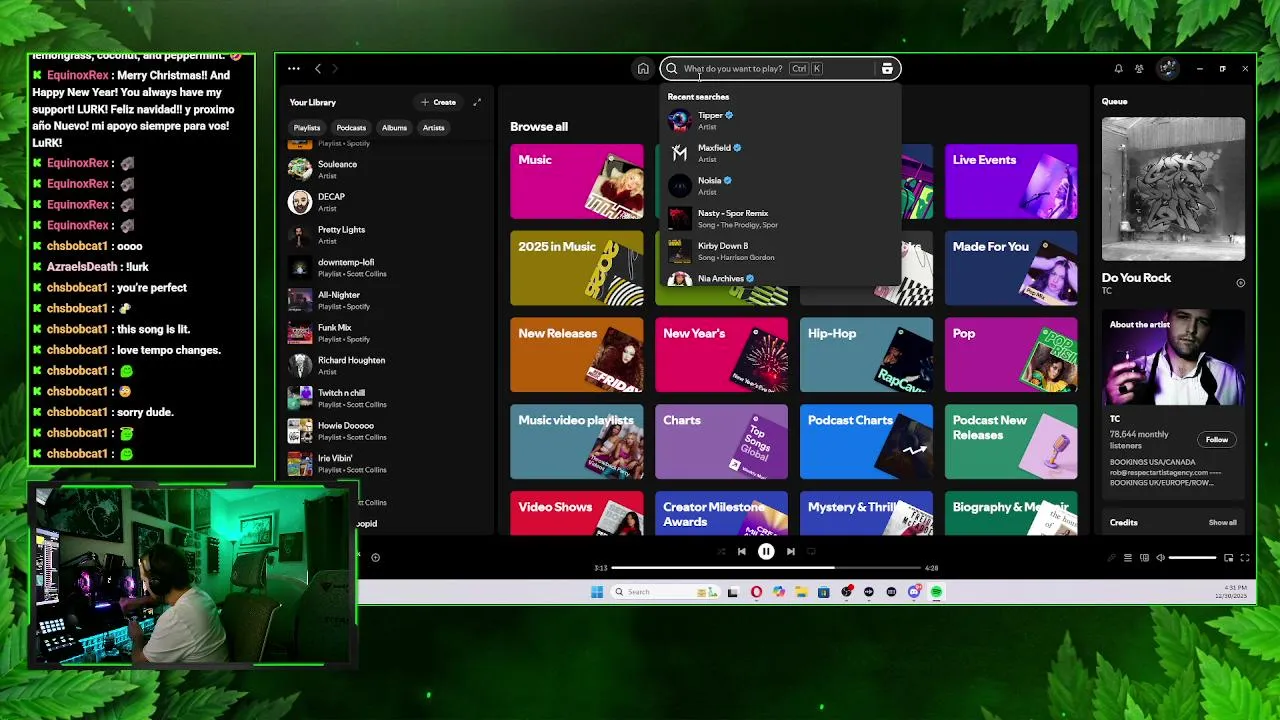Toggle the Queue panel button

tap(1128, 558)
